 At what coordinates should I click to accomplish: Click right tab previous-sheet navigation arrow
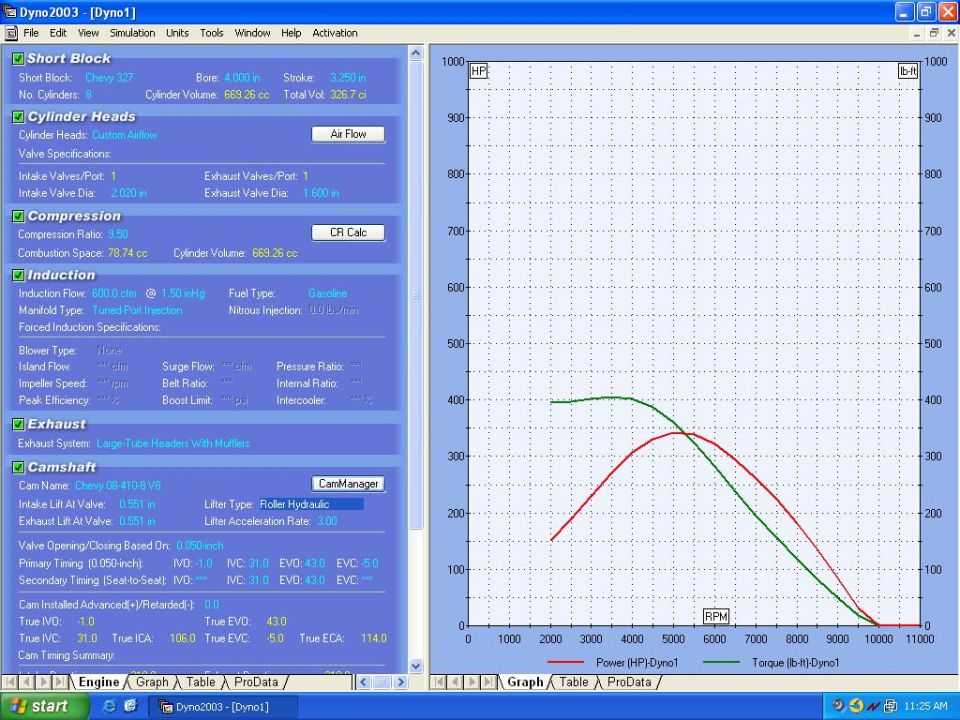click(x=456, y=682)
